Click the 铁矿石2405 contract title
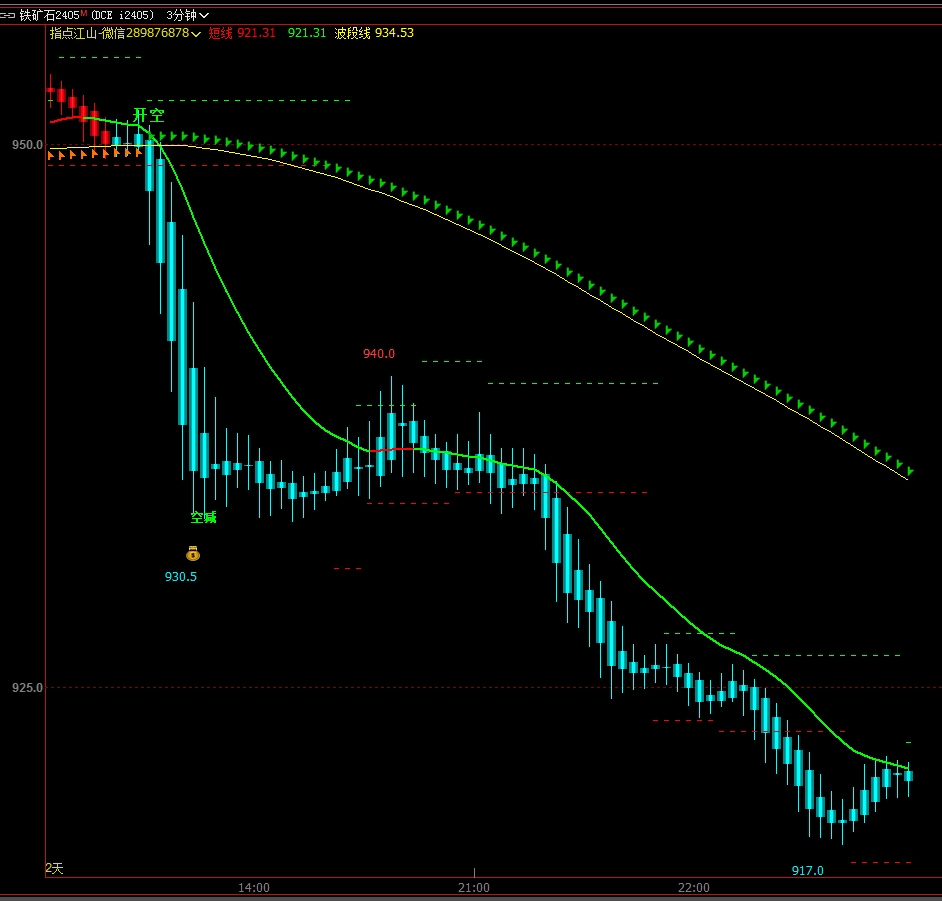Viewport: 942px width, 901px height. [x=49, y=15]
